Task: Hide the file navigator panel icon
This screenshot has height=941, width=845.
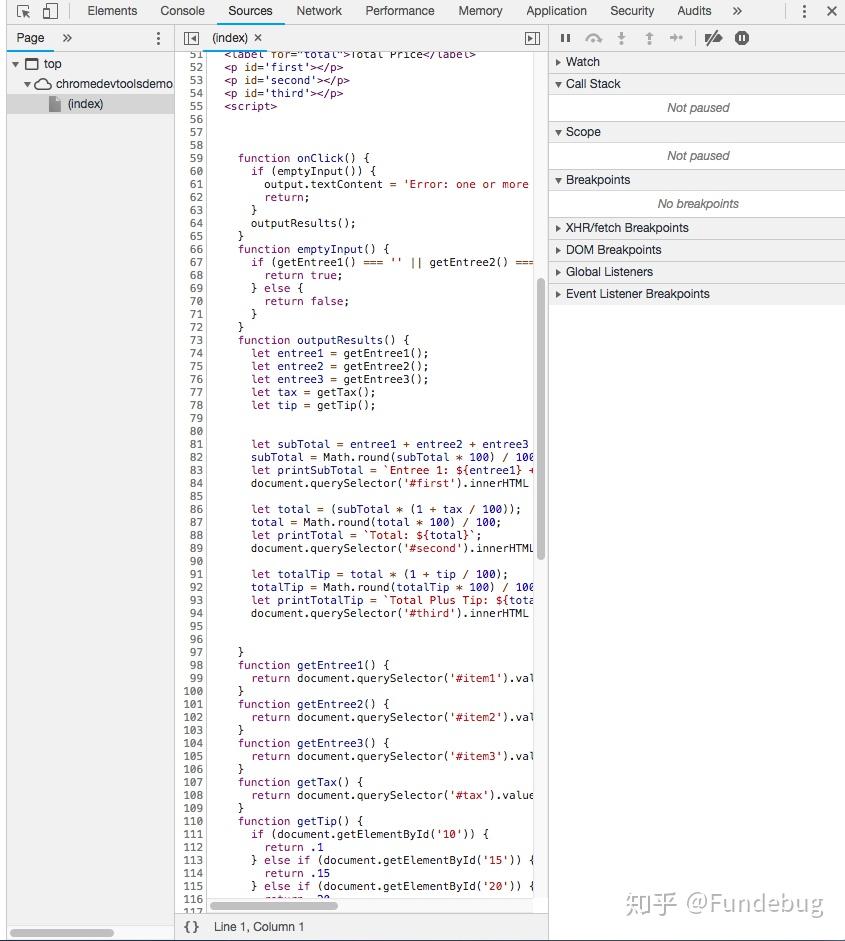Action: pos(191,38)
